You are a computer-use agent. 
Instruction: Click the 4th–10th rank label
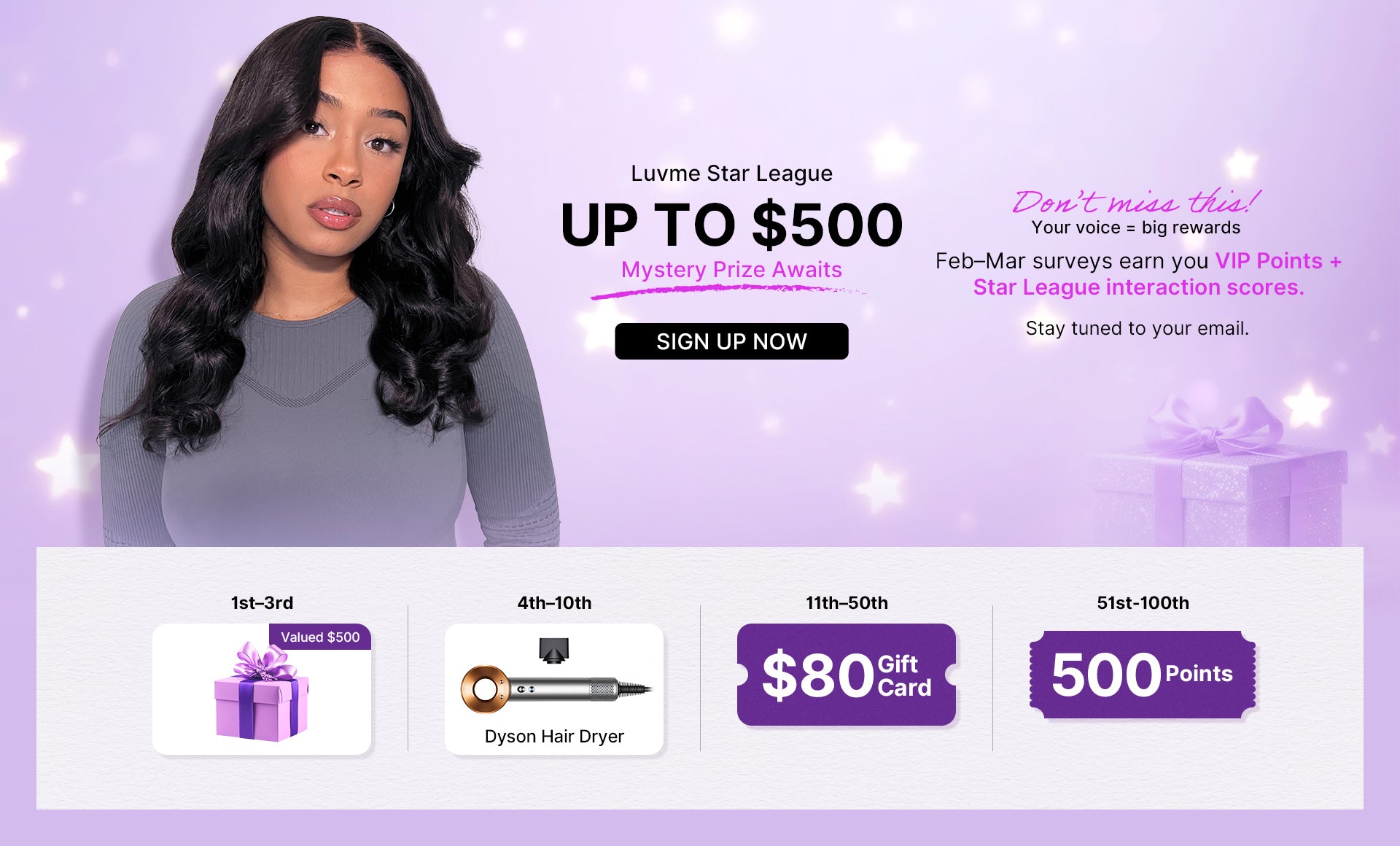[554, 603]
